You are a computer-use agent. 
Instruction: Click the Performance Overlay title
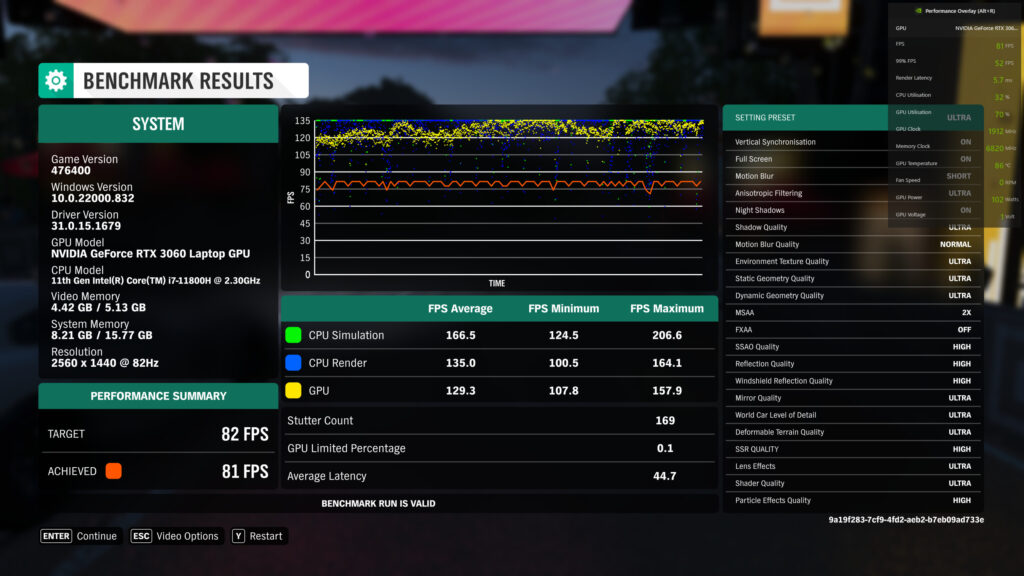coord(960,11)
